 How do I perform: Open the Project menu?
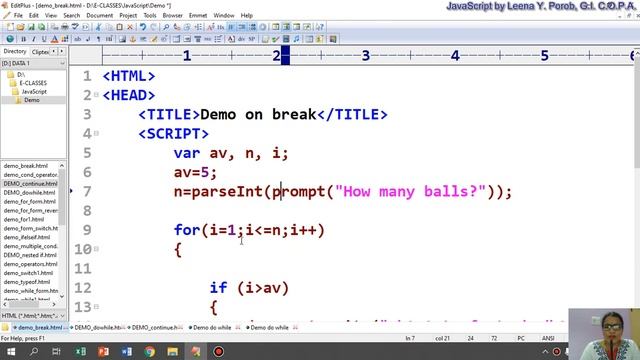point(128,16)
